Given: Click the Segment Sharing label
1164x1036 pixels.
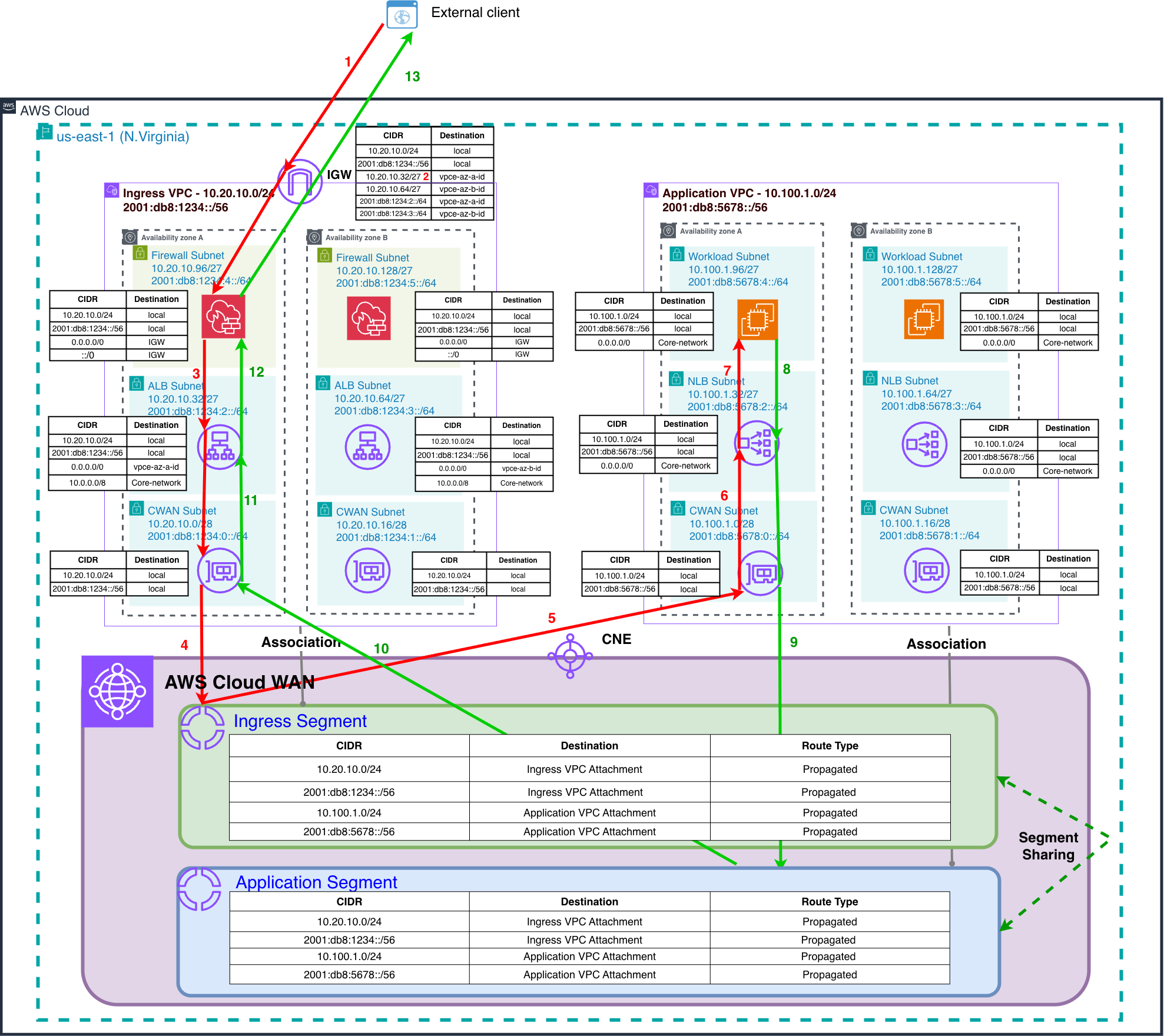Looking at the screenshot, I should point(1048,846).
